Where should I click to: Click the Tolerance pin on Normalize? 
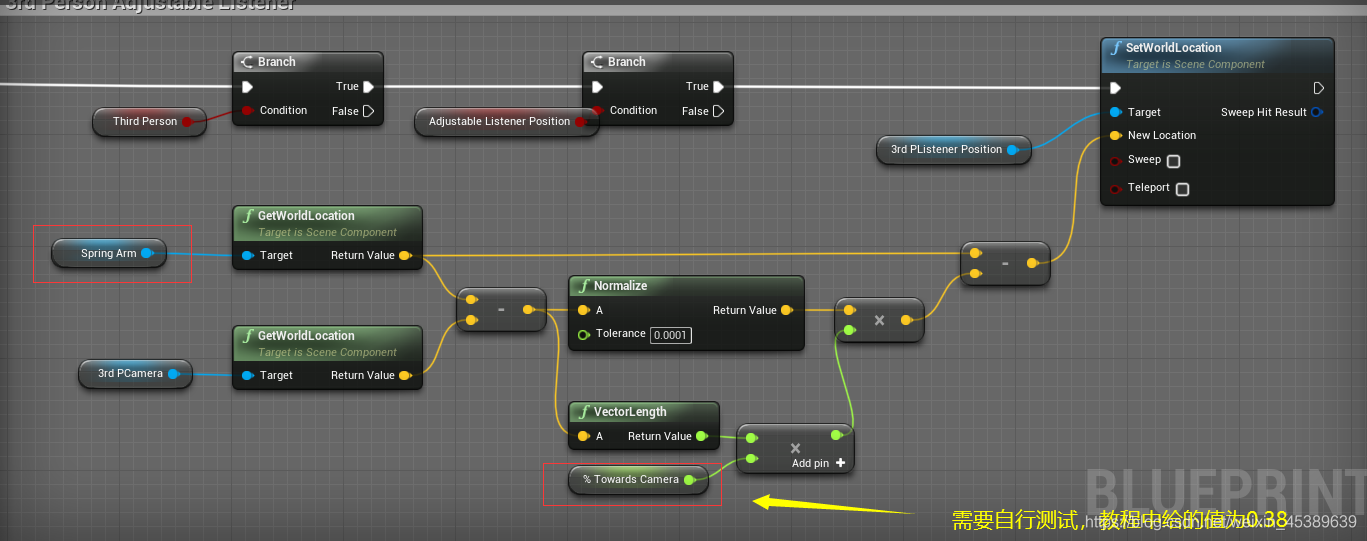pos(583,334)
